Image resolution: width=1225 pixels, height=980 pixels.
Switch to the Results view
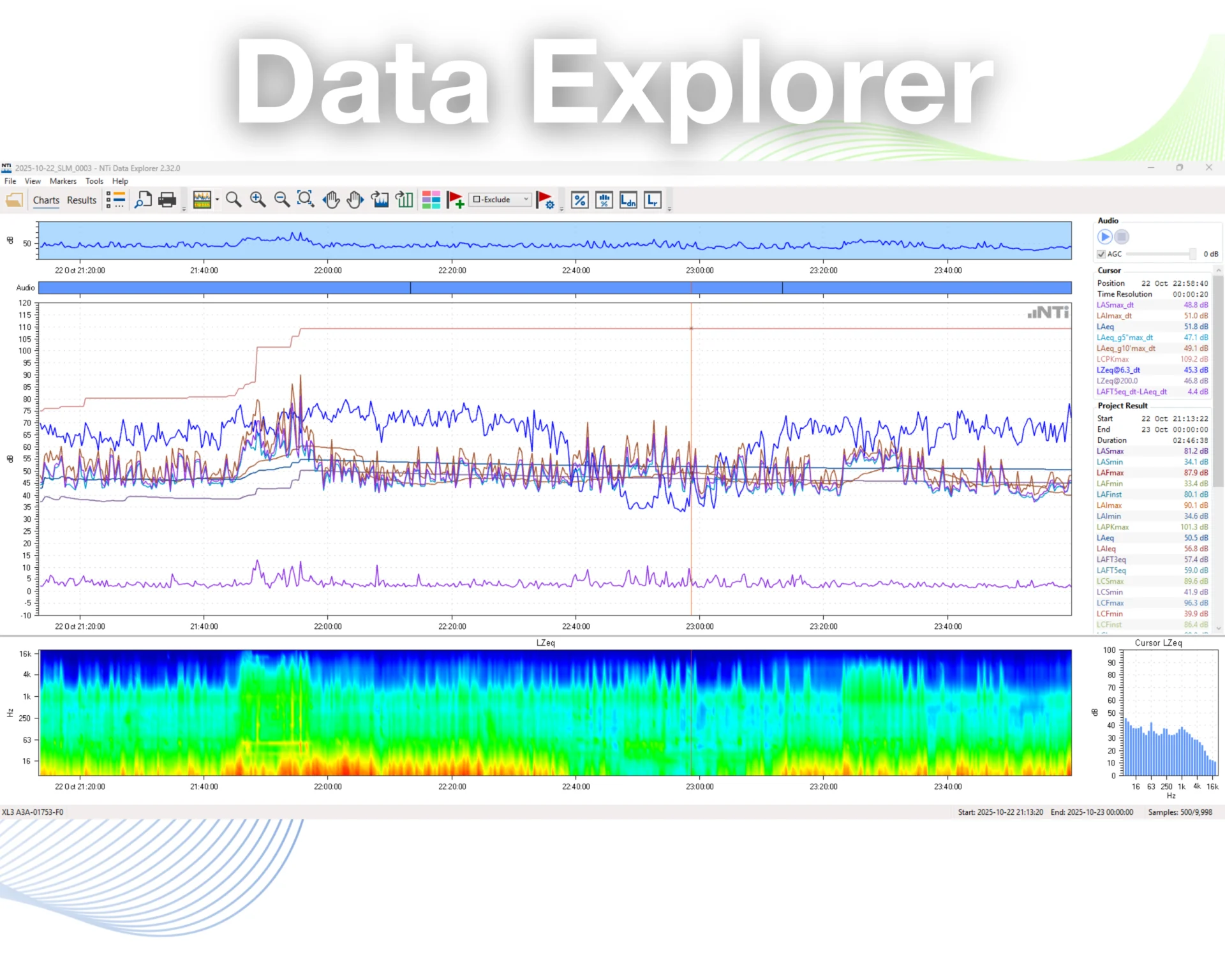[x=82, y=200]
